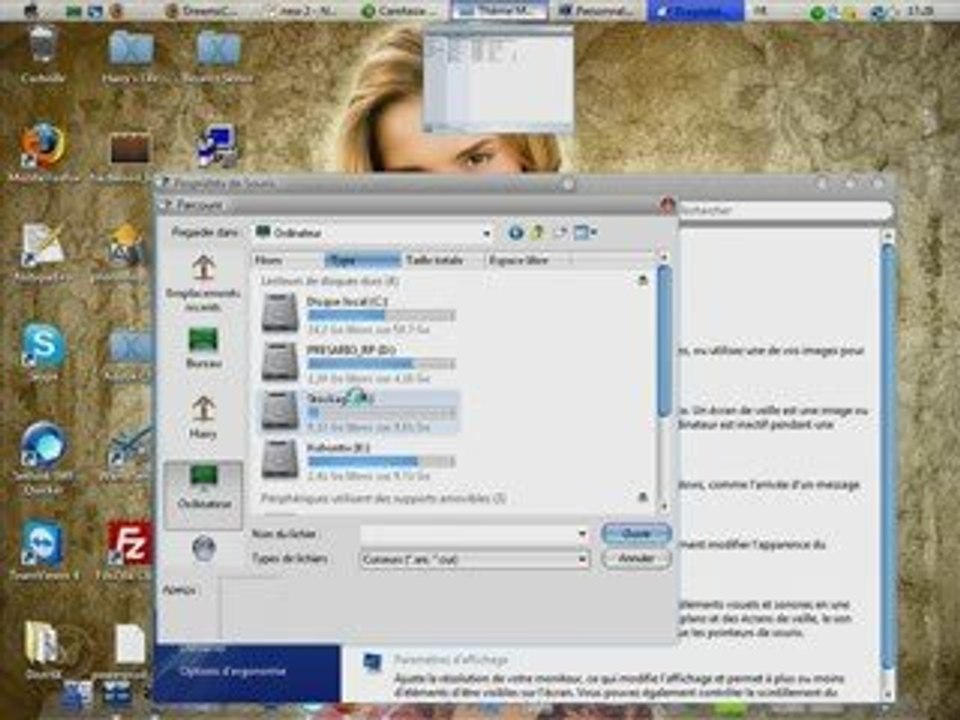960x720 pixels.
Task: Click the green tray icon in top bar
Action: tap(817, 12)
